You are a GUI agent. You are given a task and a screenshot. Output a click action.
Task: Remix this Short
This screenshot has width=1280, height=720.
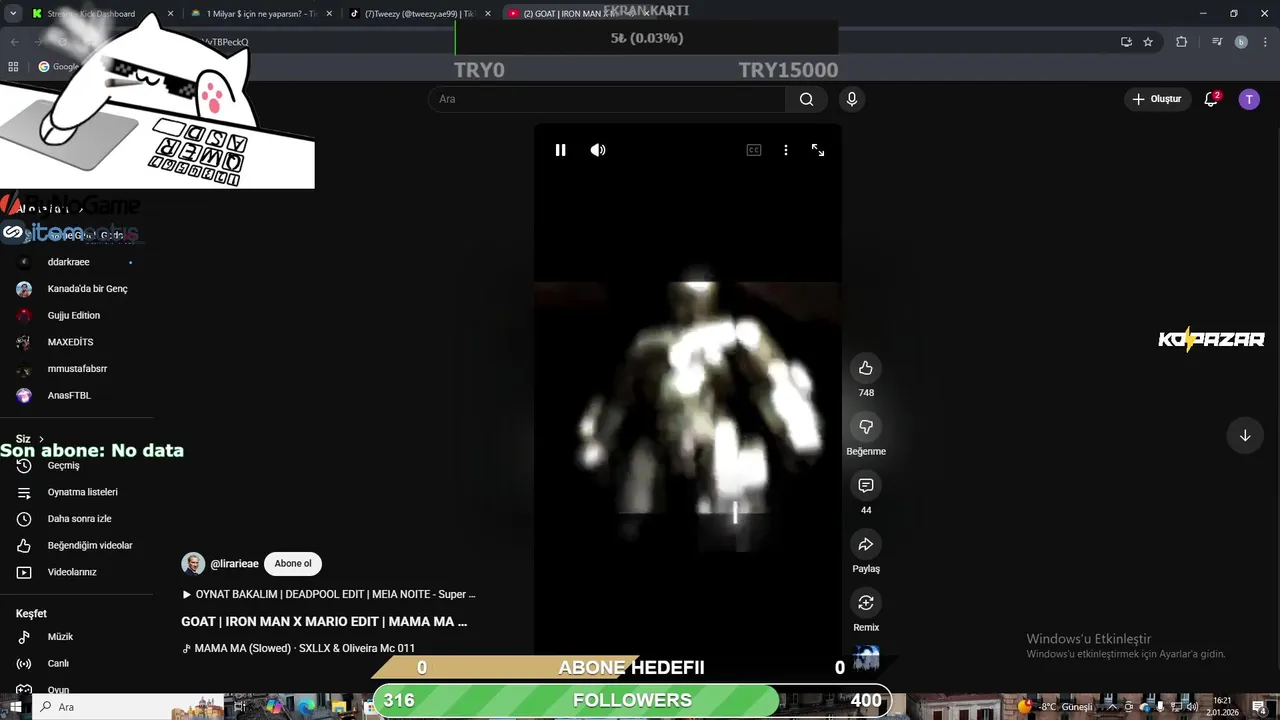click(866, 603)
